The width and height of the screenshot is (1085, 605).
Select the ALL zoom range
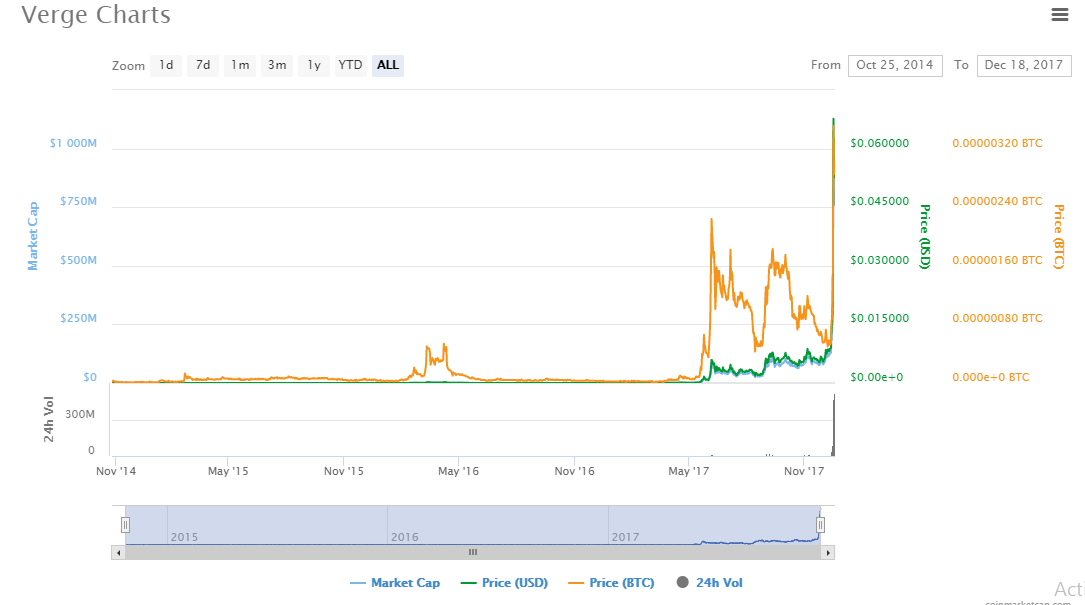click(x=388, y=65)
